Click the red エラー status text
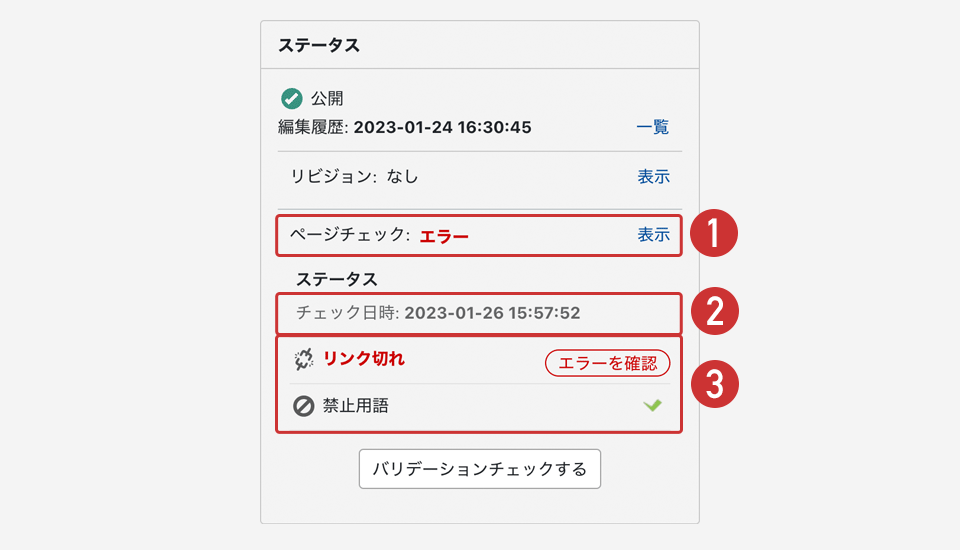The width and height of the screenshot is (960, 550). click(x=444, y=236)
